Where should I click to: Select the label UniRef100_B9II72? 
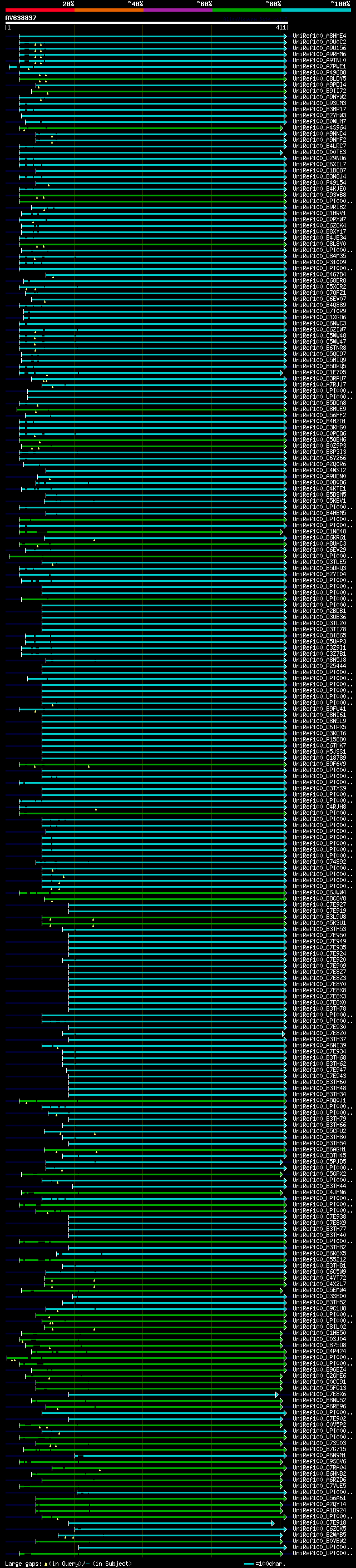click(319, 91)
